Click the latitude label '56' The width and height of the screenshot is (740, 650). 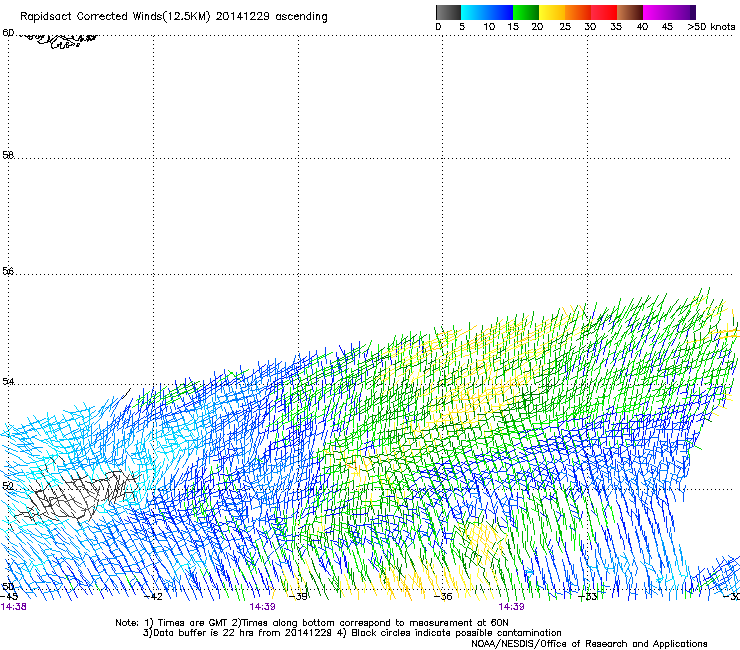point(8,271)
